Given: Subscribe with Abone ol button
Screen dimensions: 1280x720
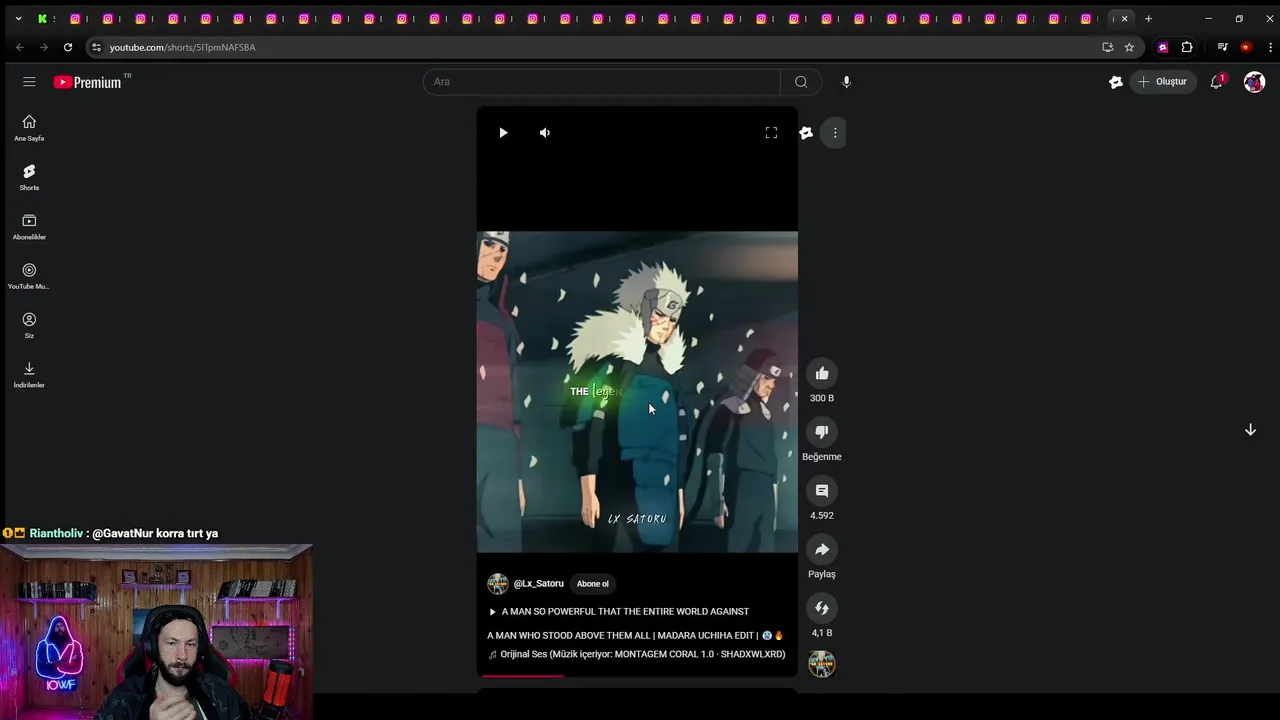Looking at the screenshot, I should pyautogui.click(x=593, y=584).
